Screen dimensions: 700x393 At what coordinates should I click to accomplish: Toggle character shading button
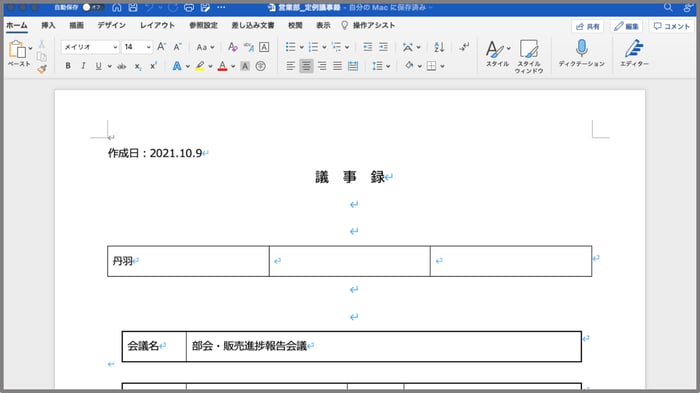pos(245,66)
